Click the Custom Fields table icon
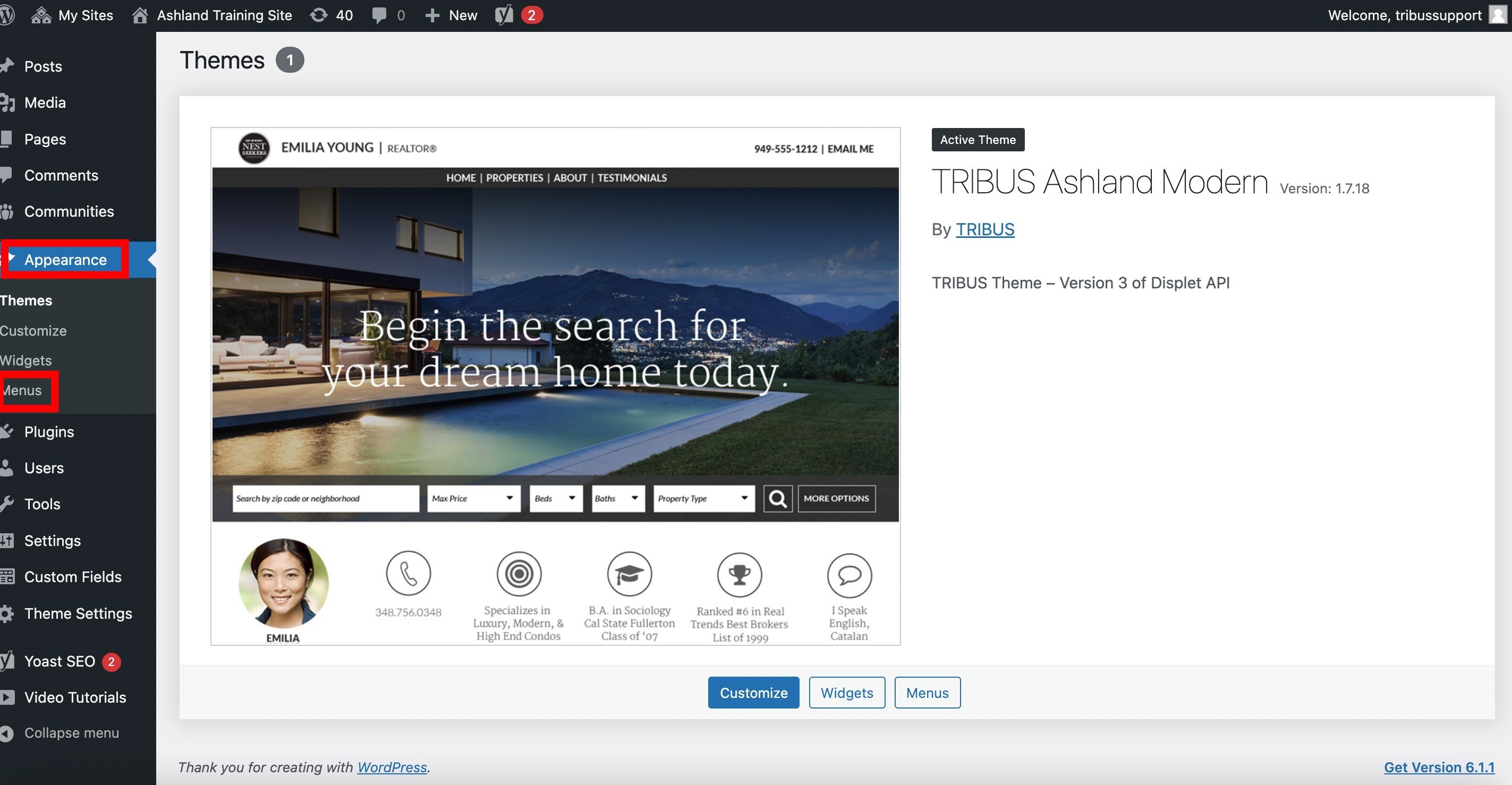Image resolution: width=1512 pixels, height=785 pixels. (x=7, y=577)
